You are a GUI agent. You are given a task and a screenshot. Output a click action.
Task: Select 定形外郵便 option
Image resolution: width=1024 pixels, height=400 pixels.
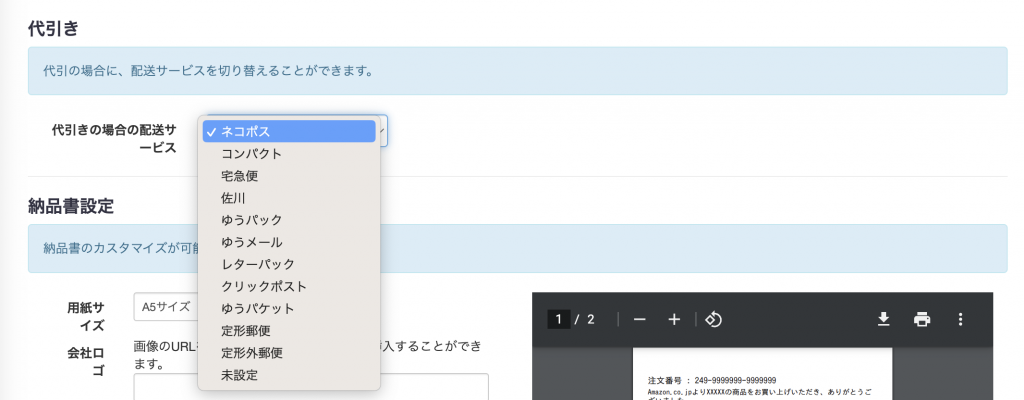(289, 353)
